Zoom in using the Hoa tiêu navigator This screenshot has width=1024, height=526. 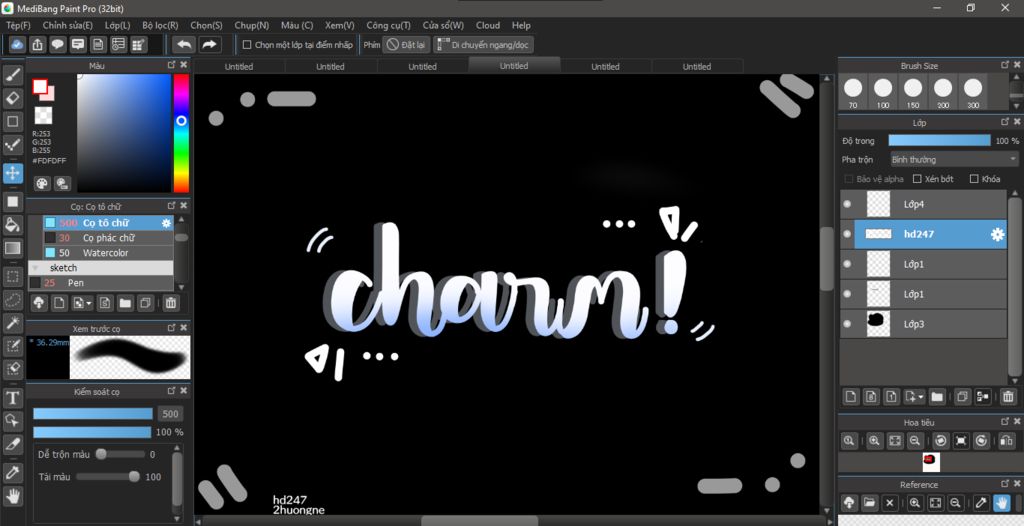874,440
